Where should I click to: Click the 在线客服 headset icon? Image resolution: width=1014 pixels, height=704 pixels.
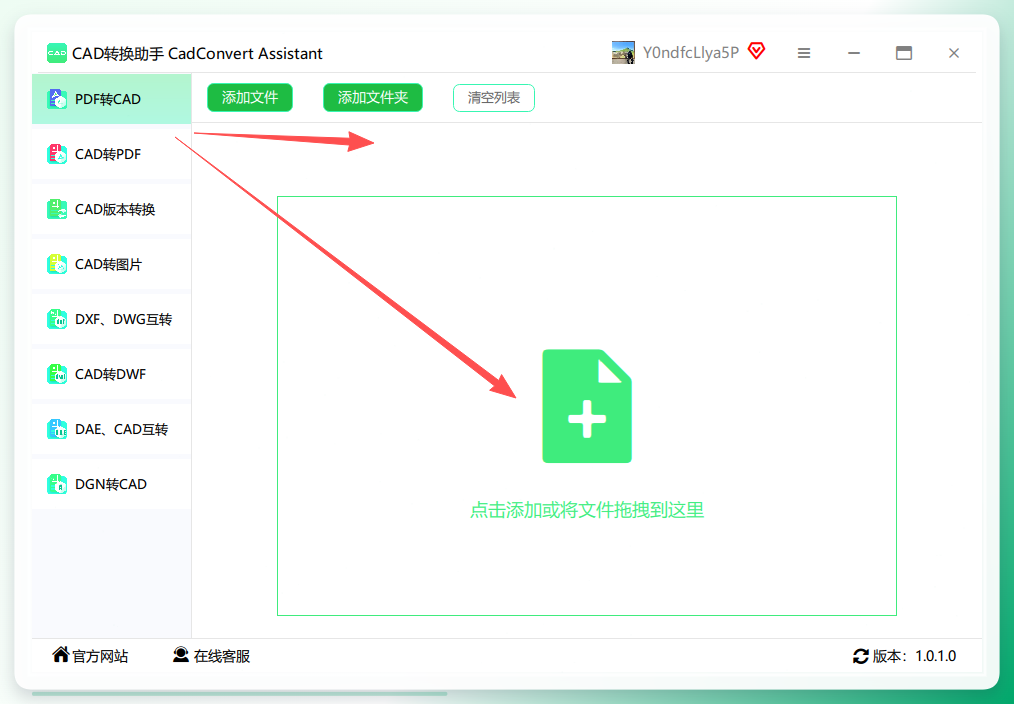pyautogui.click(x=181, y=655)
